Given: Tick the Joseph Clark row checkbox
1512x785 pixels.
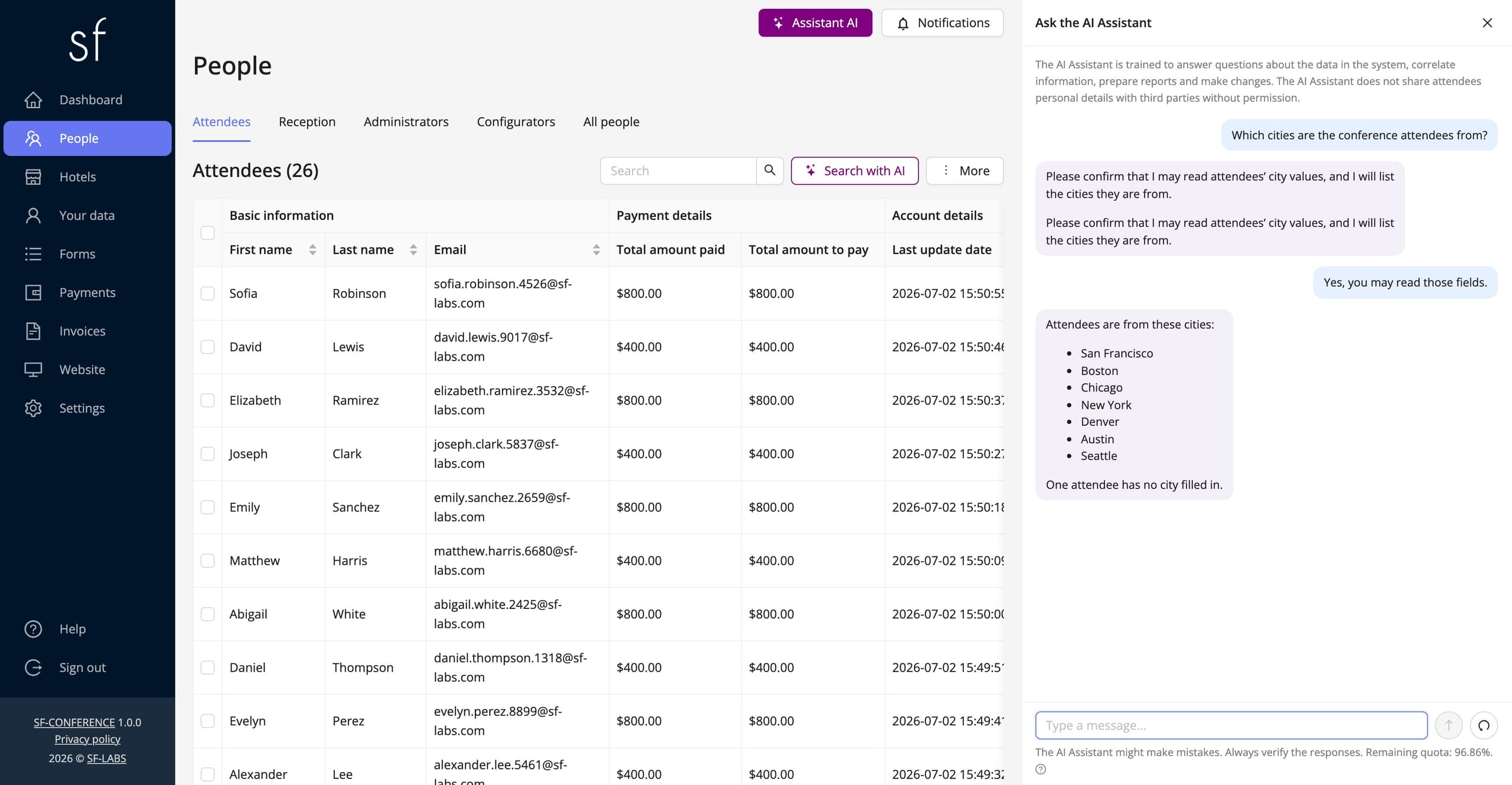Looking at the screenshot, I should pos(207,454).
